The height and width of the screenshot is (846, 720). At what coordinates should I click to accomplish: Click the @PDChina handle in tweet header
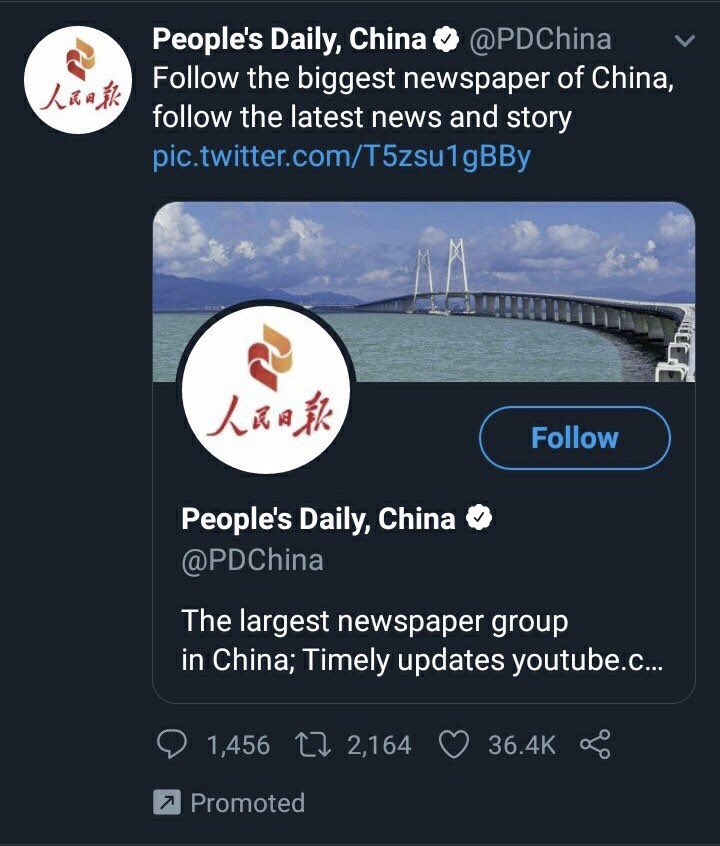click(x=540, y=39)
